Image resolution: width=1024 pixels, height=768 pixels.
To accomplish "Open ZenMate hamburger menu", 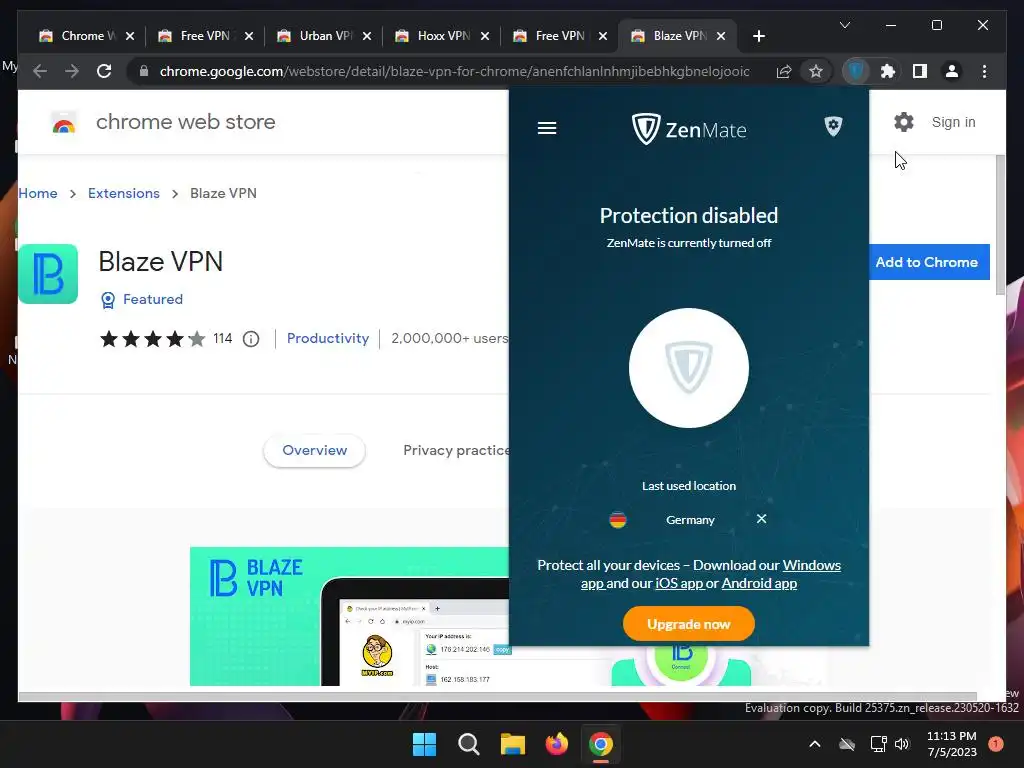I will click(547, 128).
